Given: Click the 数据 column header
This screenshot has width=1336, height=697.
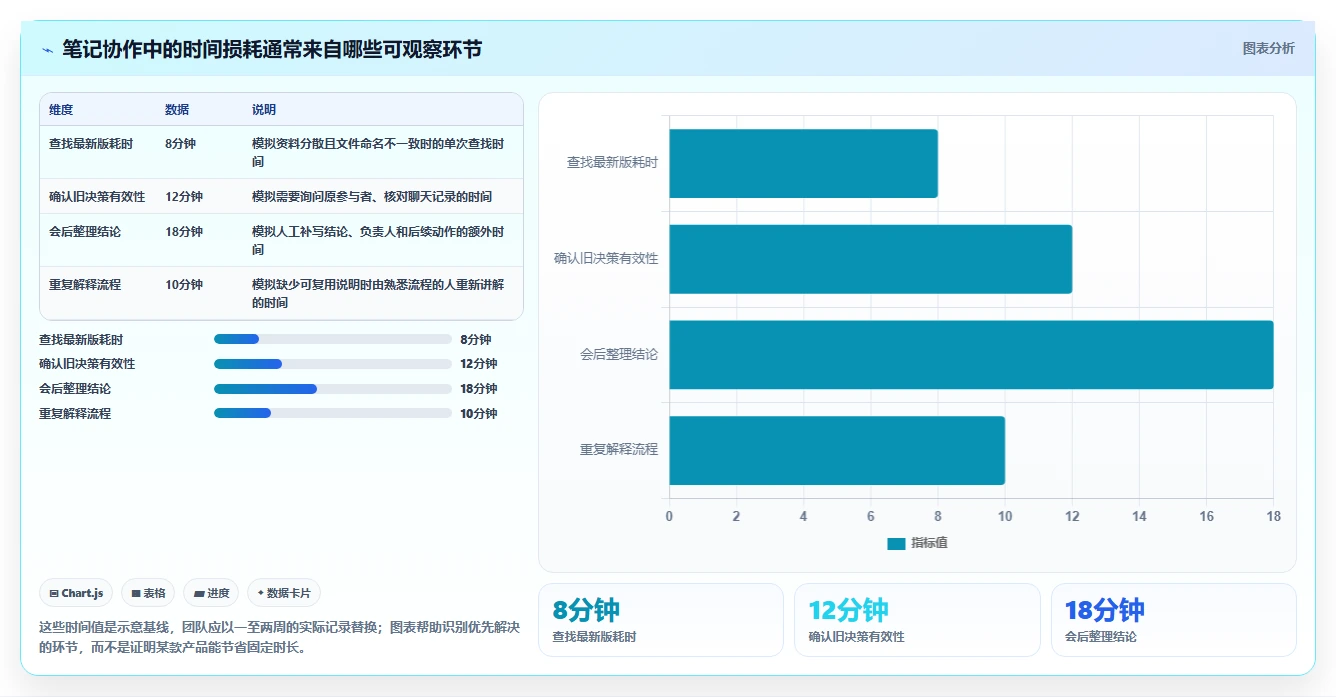Looking at the screenshot, I should [177, 110].
